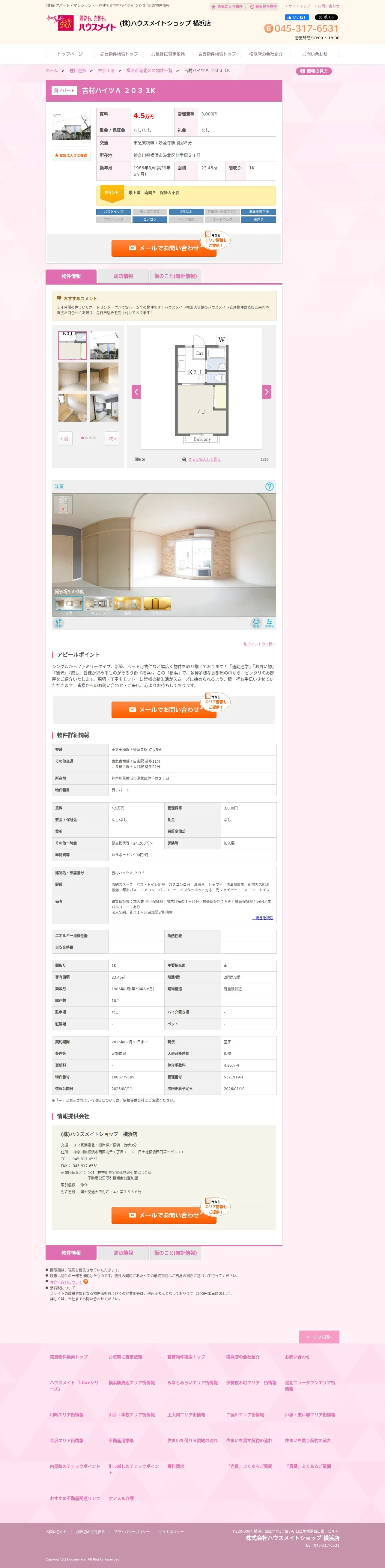Viewport: 385px width, 1568px height.
Task: Click メールでお問い合わせ button in 情報提供会社 section
Action: (164, 1215)
